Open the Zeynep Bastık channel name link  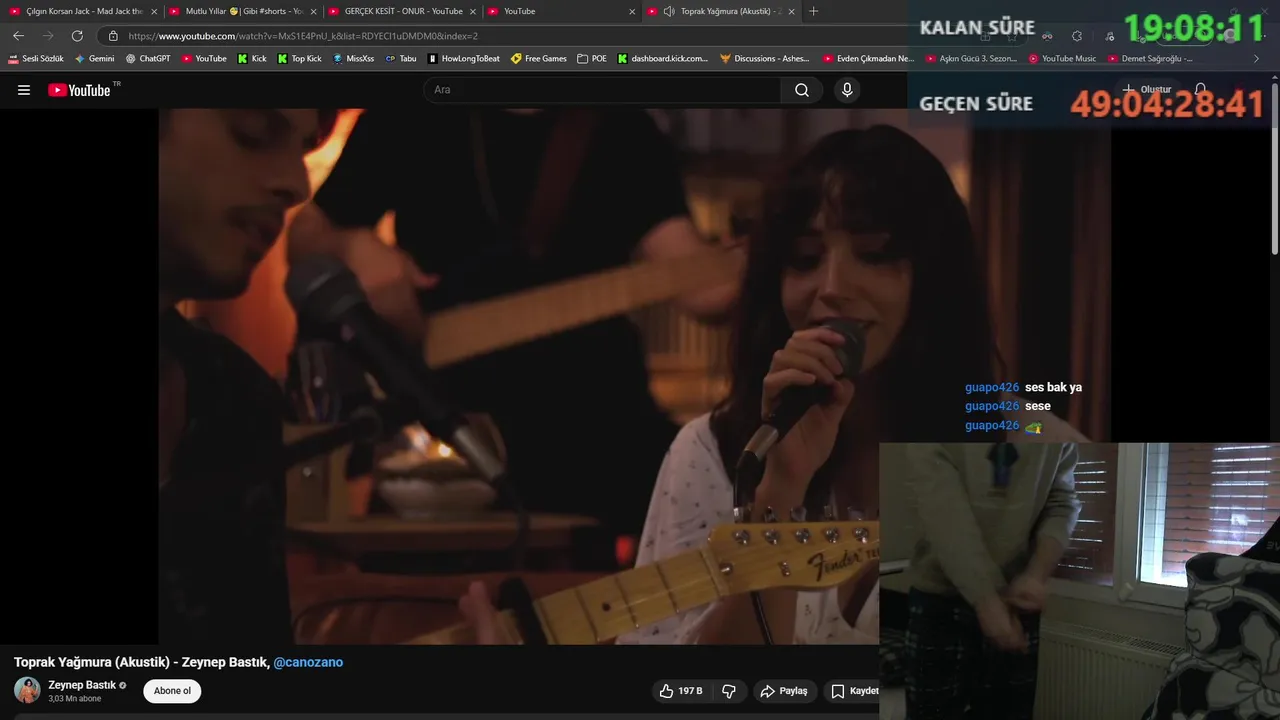point(82,685)
